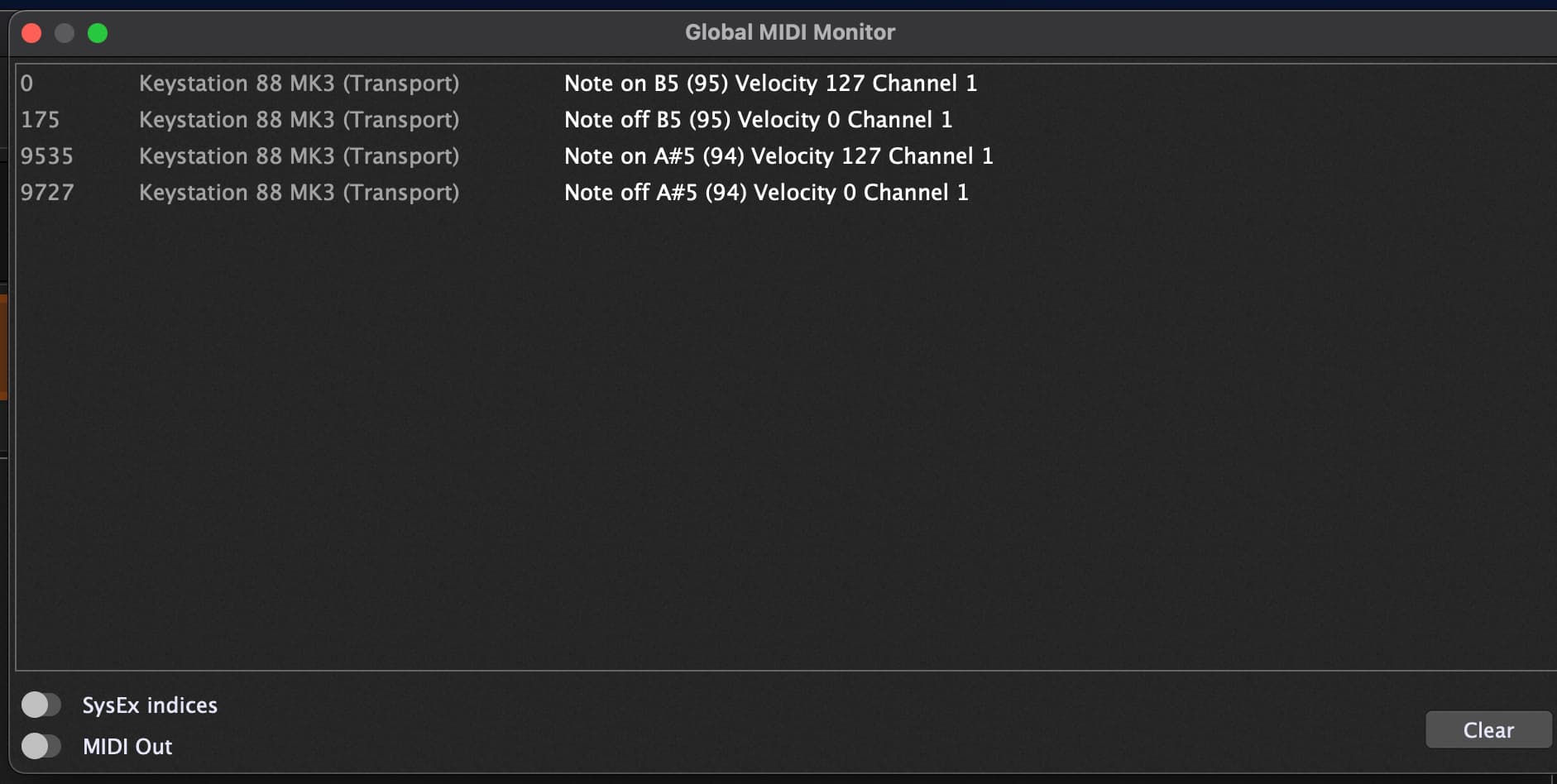
Task: Select the Note off A#5 event row
Action: (765, 192)
